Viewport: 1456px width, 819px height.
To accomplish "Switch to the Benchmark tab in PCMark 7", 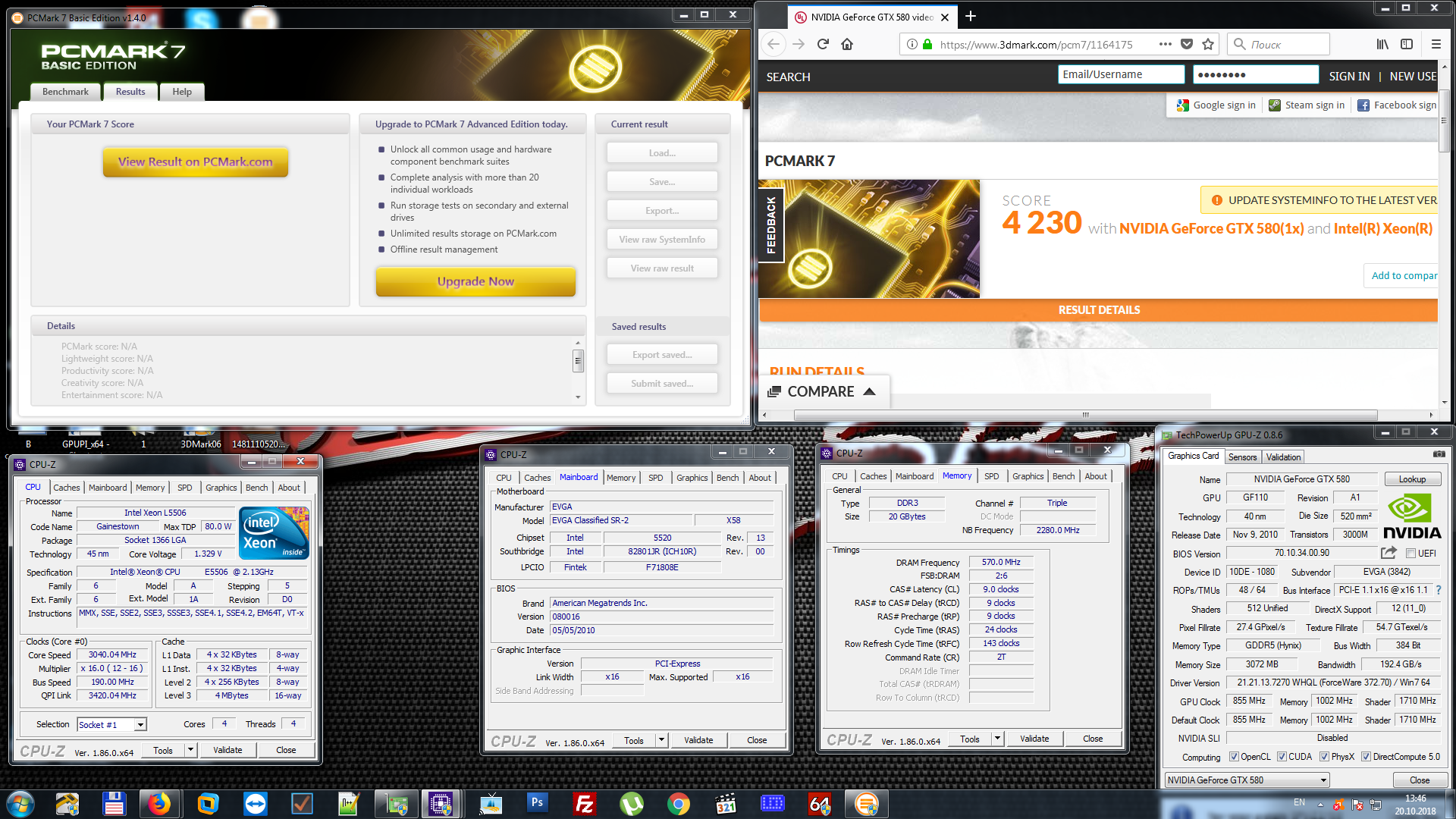I will click(x=65, y=92).
